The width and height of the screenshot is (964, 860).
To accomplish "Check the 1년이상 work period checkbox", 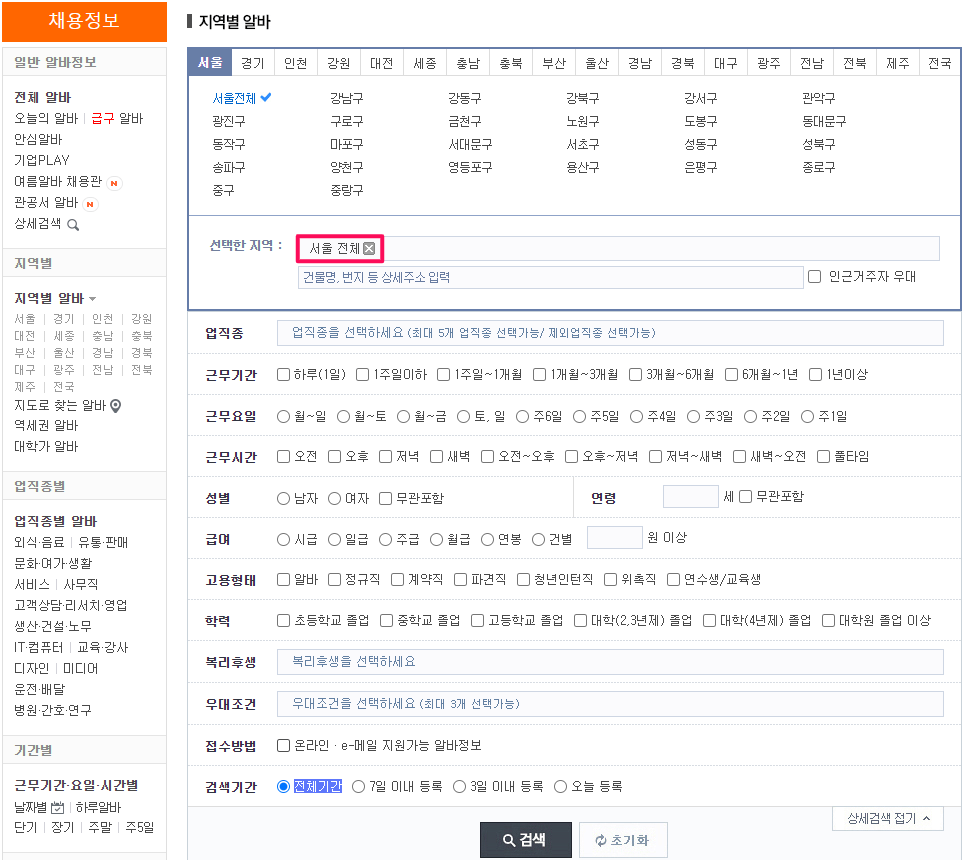I will (816, 374).
